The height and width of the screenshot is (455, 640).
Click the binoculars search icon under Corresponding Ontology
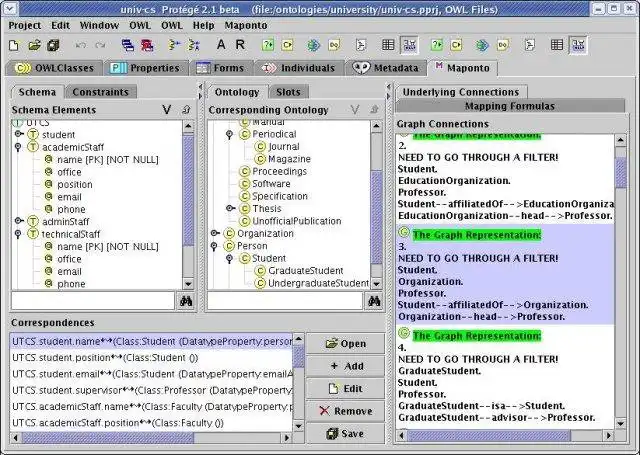[374, 301]
